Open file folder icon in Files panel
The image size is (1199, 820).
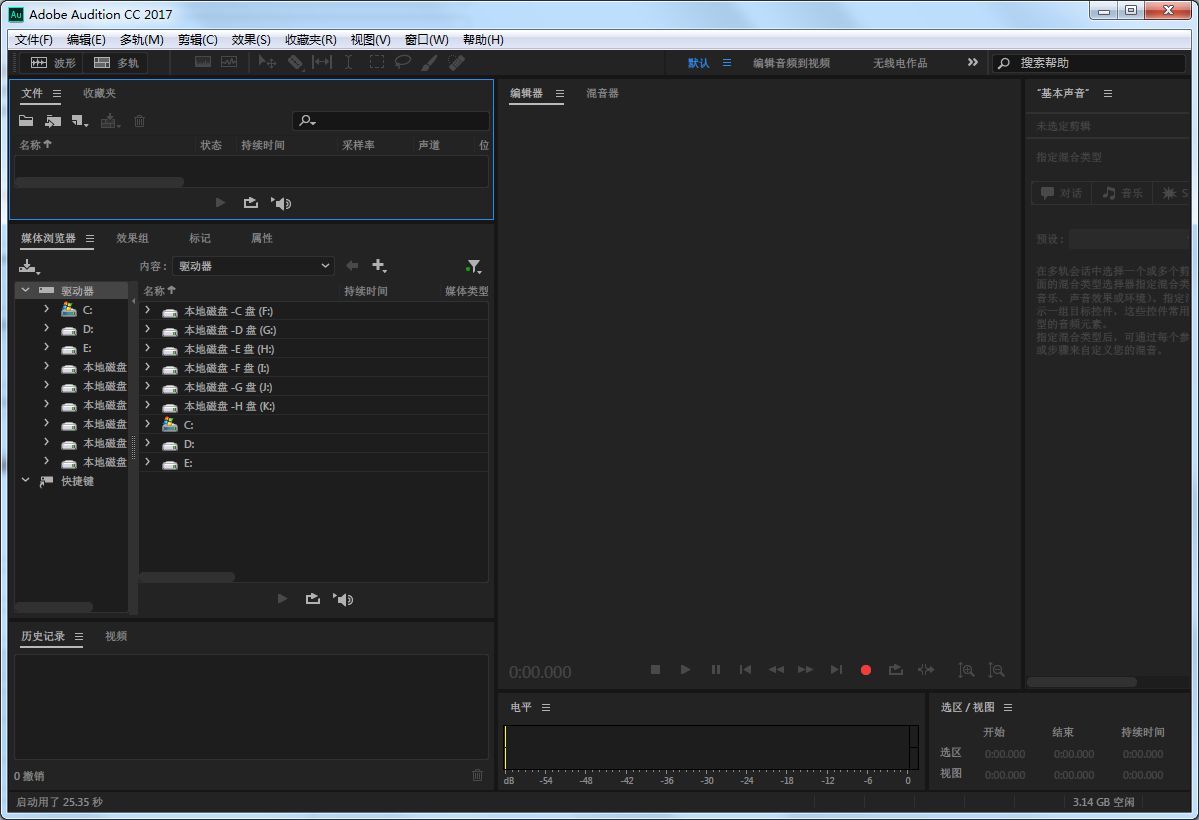click(x=26, y=121)
